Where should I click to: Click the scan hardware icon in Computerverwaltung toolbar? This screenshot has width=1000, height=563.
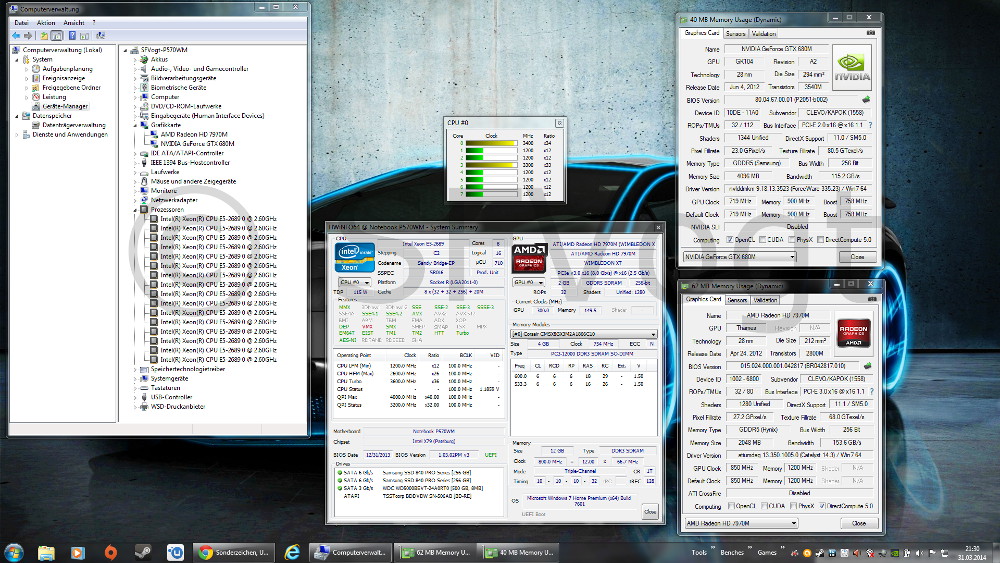pyautogui.click(x=100, y=36)
